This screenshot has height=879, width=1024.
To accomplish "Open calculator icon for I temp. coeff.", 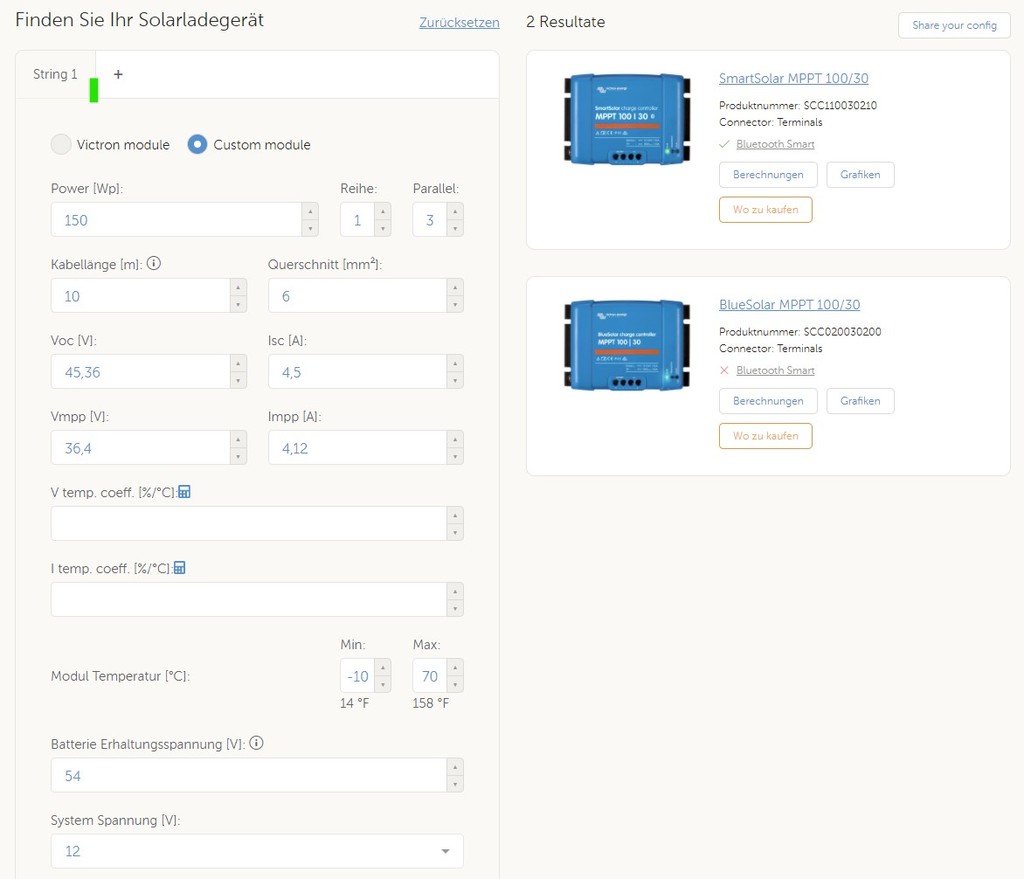I will click(180, 567).
